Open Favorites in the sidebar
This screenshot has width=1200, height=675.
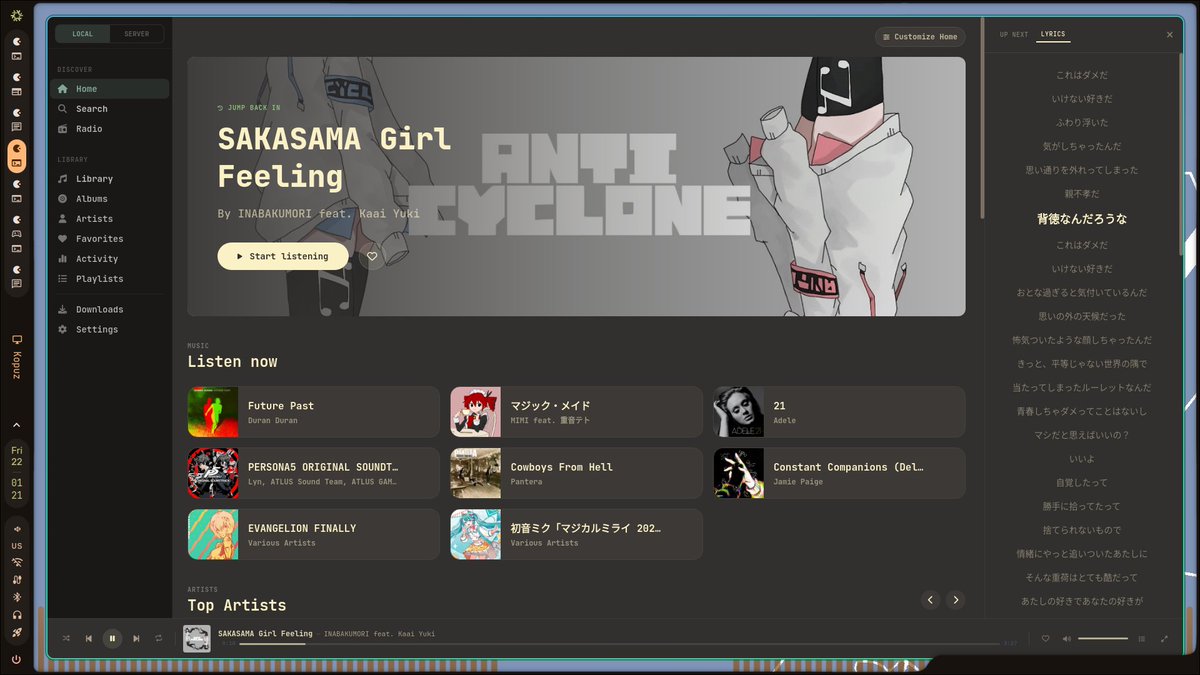(109, 239)
